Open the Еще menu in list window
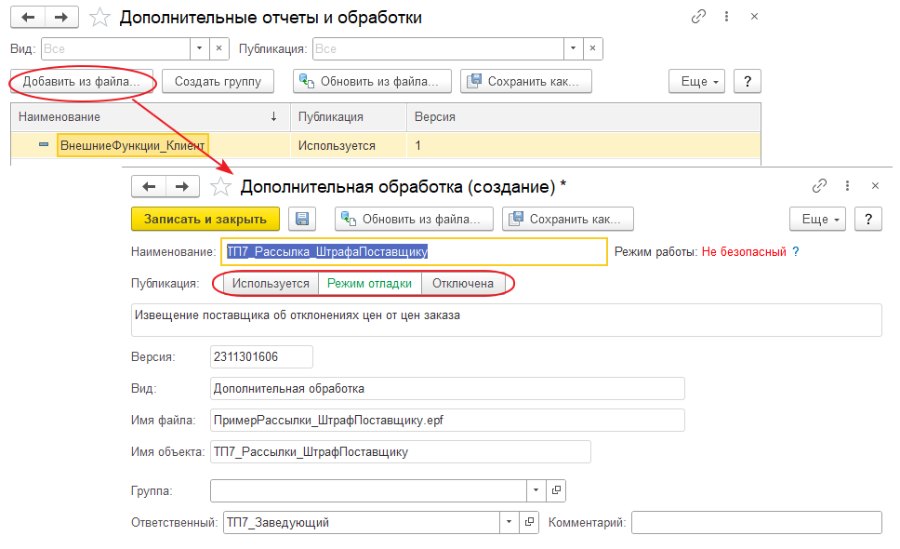 coord(697,82)
